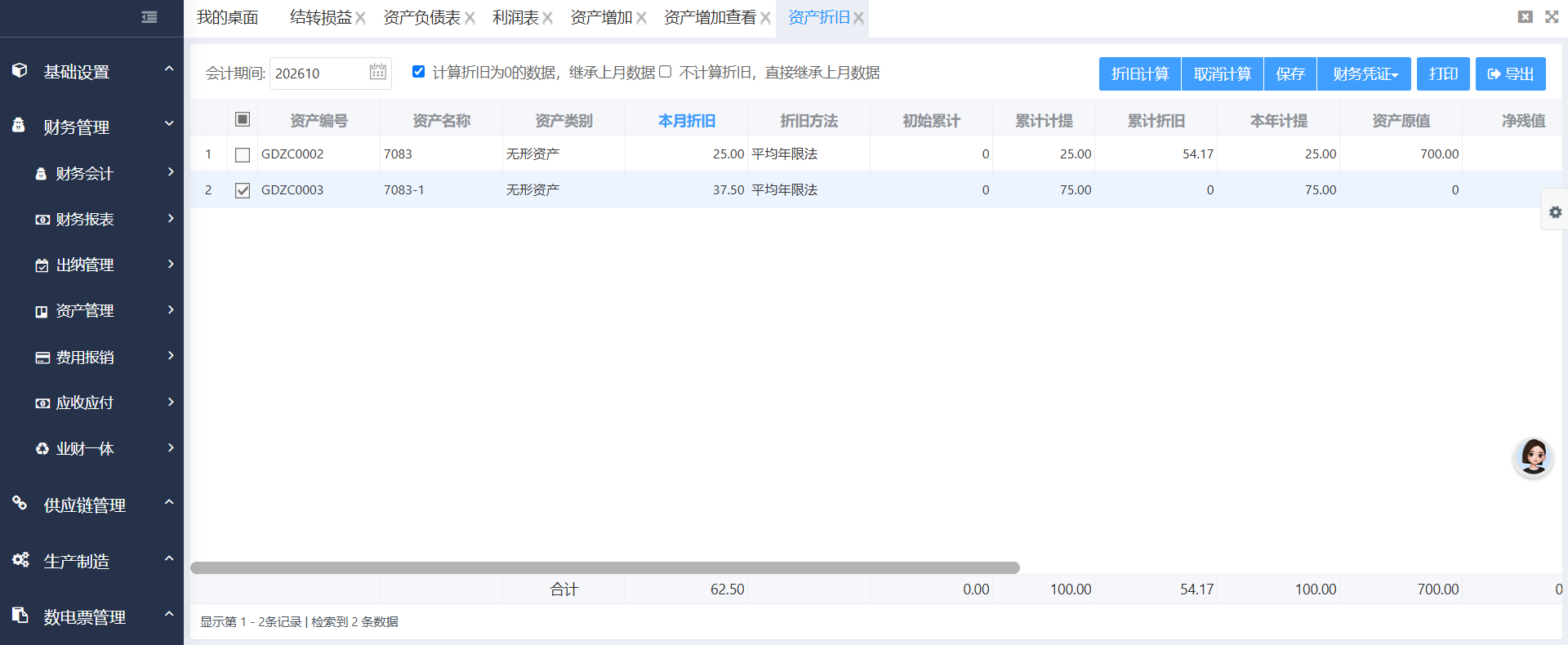Expand the 应收应付 sidebar menu

(91, 403)
